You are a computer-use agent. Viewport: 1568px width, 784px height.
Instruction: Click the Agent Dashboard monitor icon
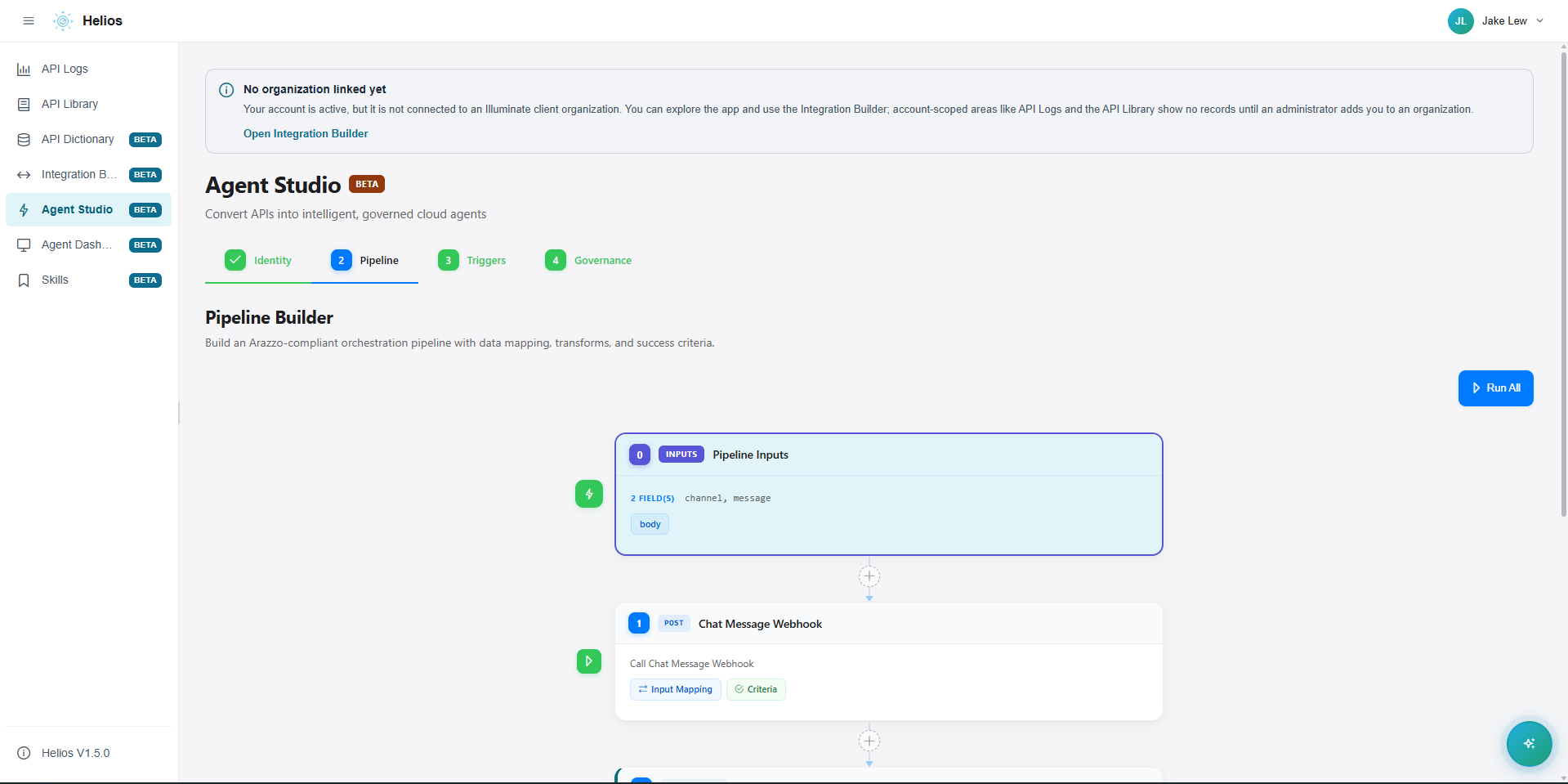(x=24, y=245)
